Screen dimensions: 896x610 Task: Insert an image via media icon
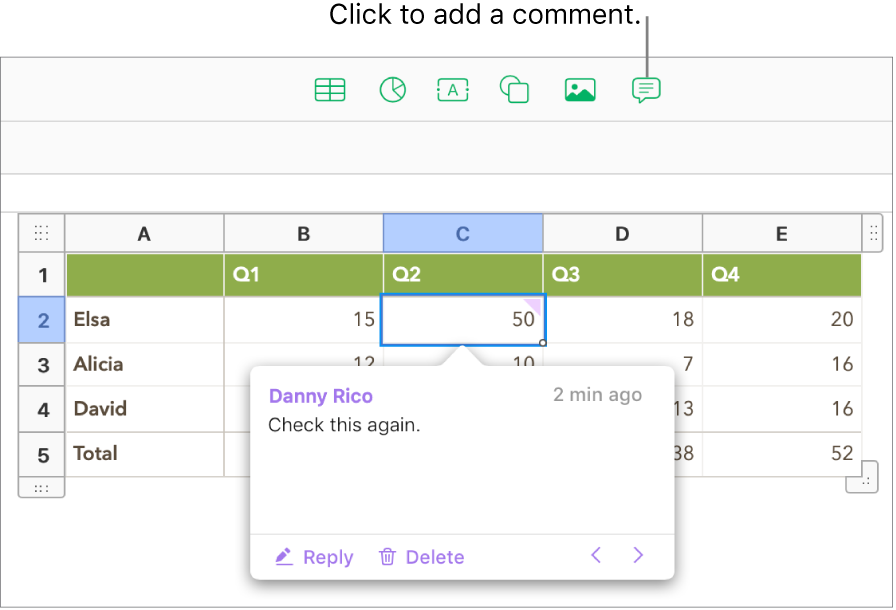tap(580, 90)
